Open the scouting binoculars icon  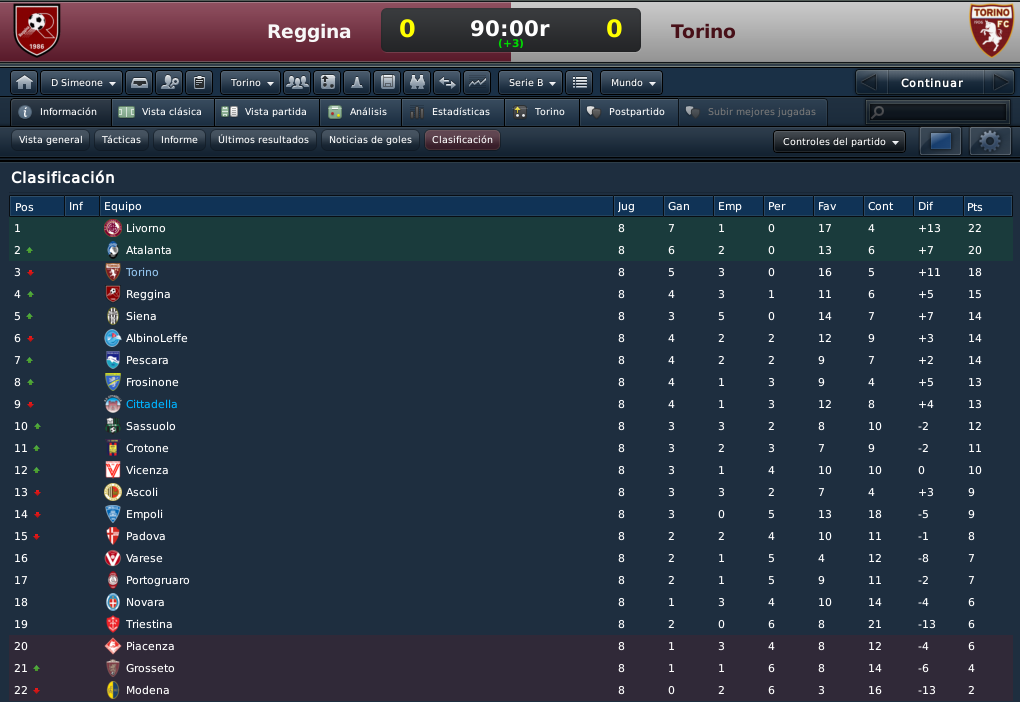[x=417, y=83]
